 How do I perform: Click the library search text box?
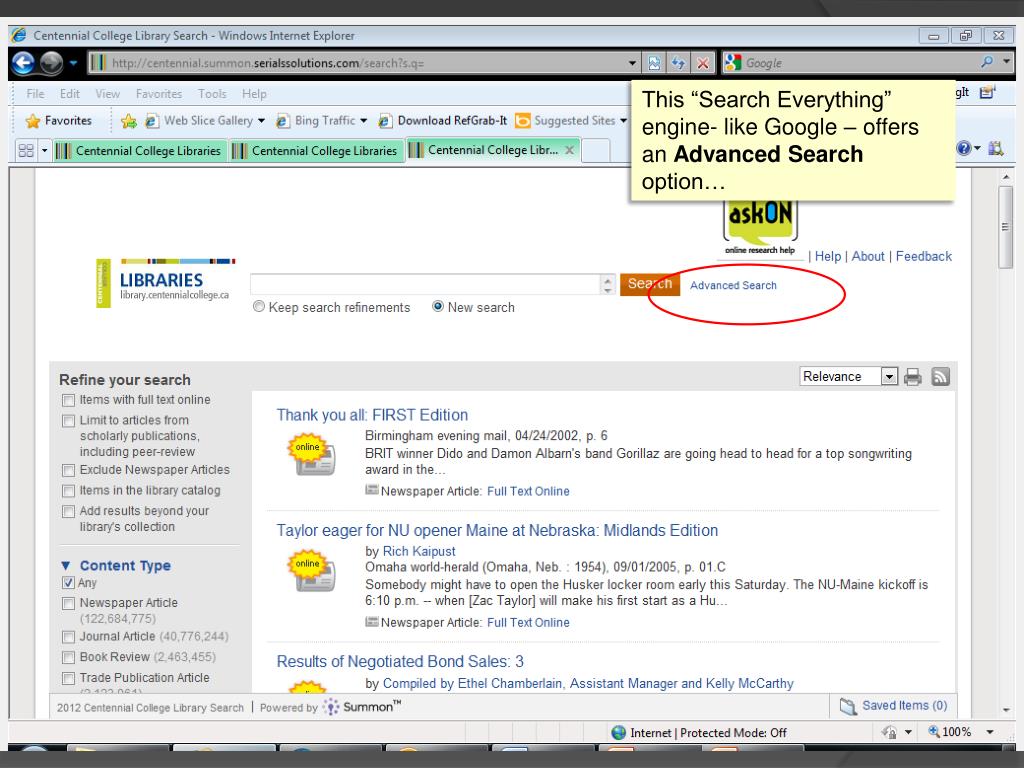click(426, 284)
